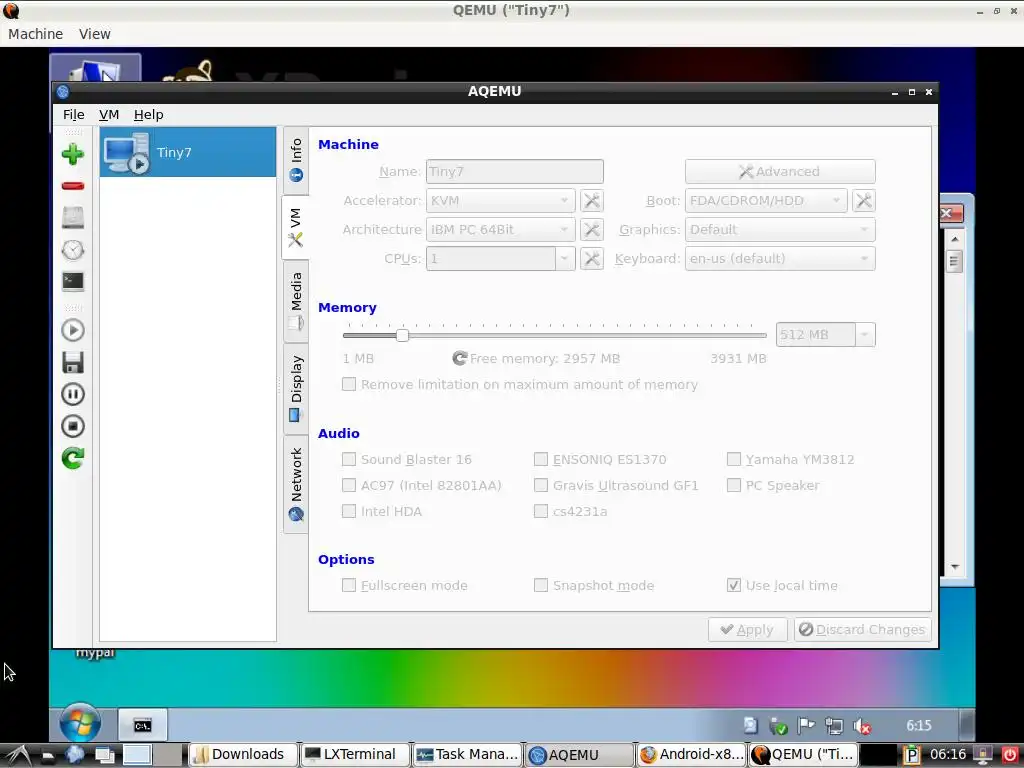Image resolution: width=1024 pixels, height=768 pixels.
Task: Delete VM using red minus icon
Action: (x=72, y=186)
